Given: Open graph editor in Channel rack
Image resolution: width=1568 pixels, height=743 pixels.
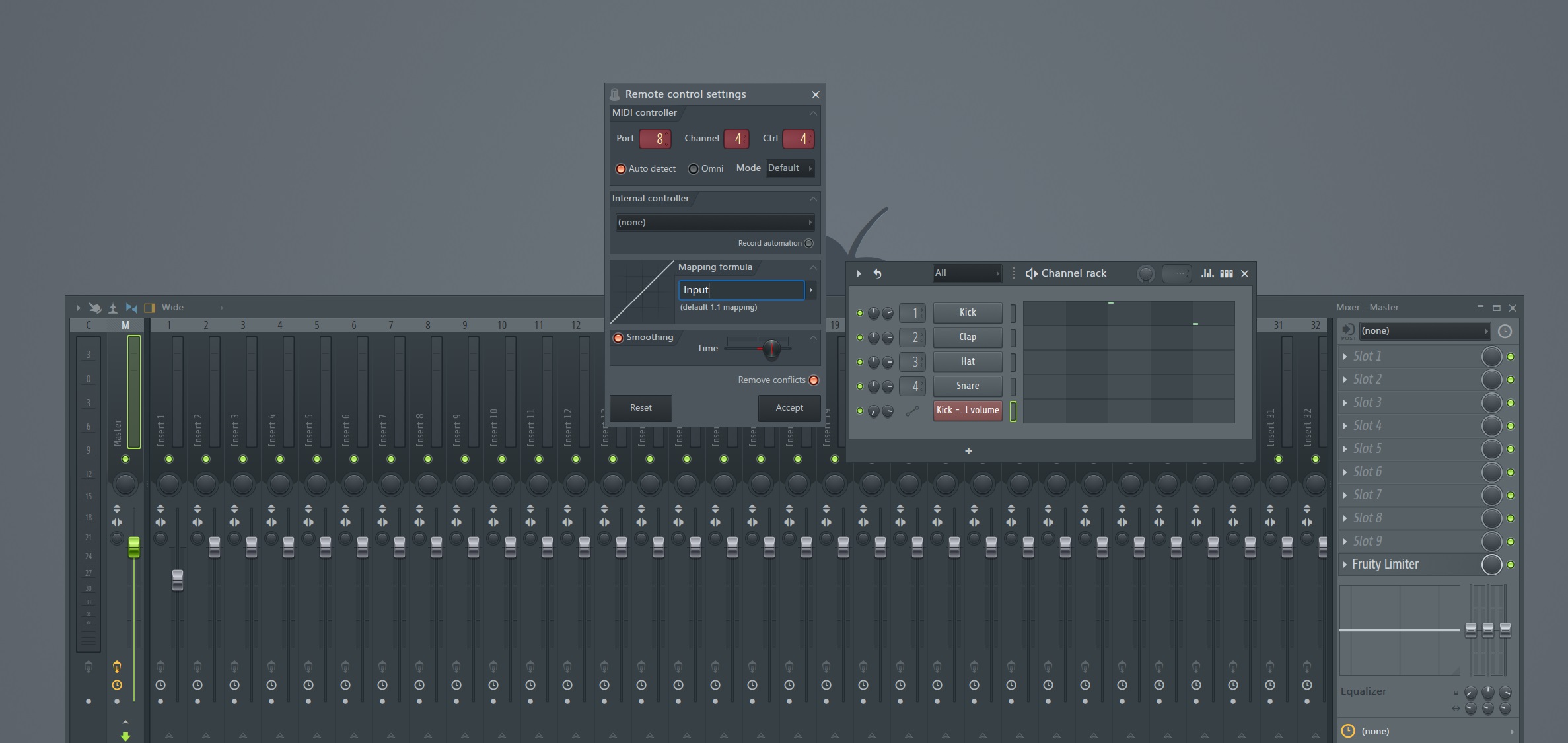Looking at the screenshot, I should tap(1207, 273).
